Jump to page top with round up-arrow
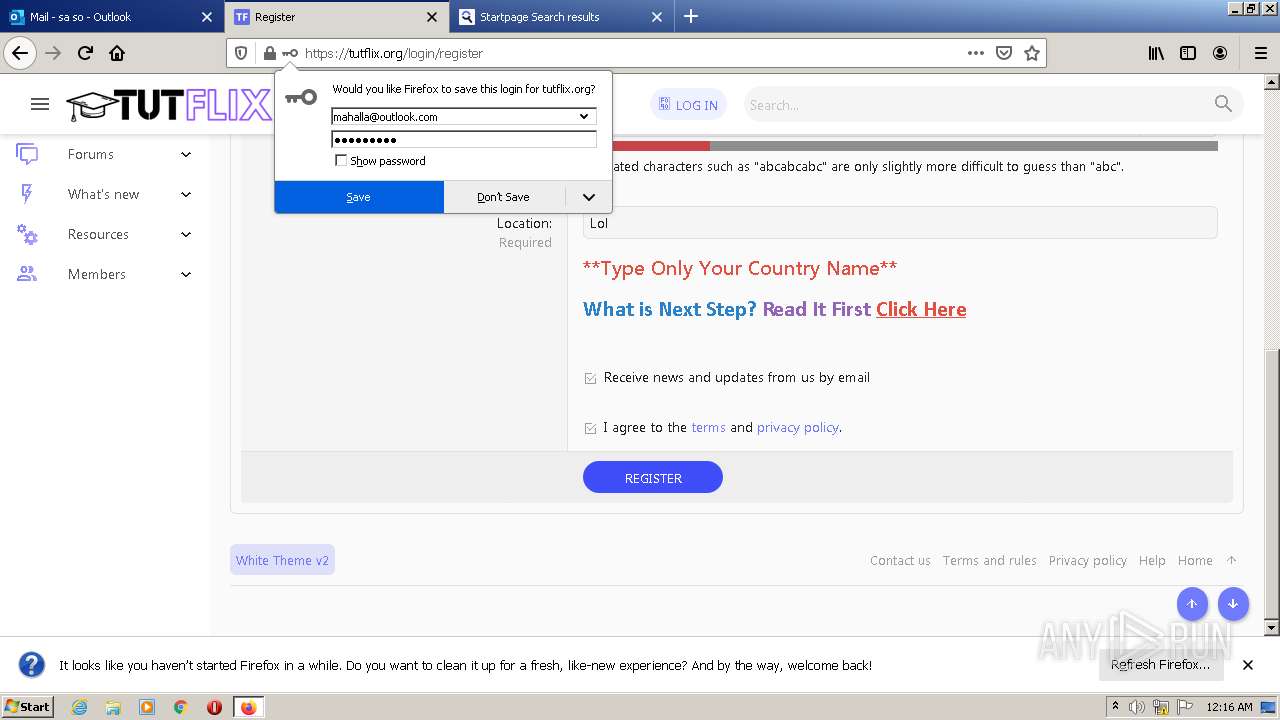The height and width of the screenshot is (720, 1280). pyautogui.click(x=1192, y=604)
